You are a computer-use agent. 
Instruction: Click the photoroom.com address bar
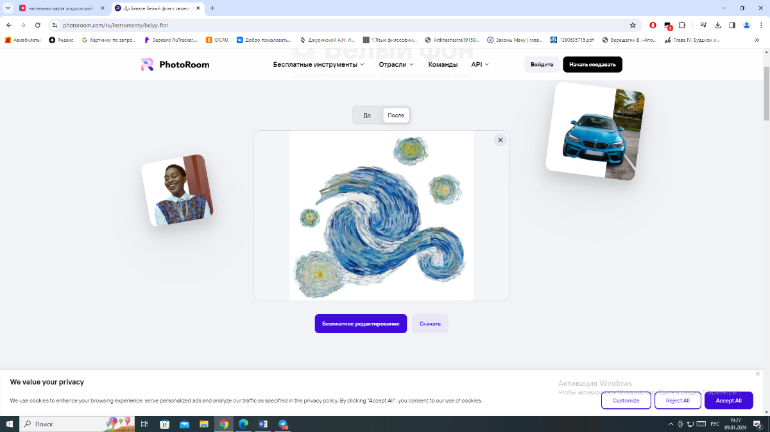click(x=344, y=25)
